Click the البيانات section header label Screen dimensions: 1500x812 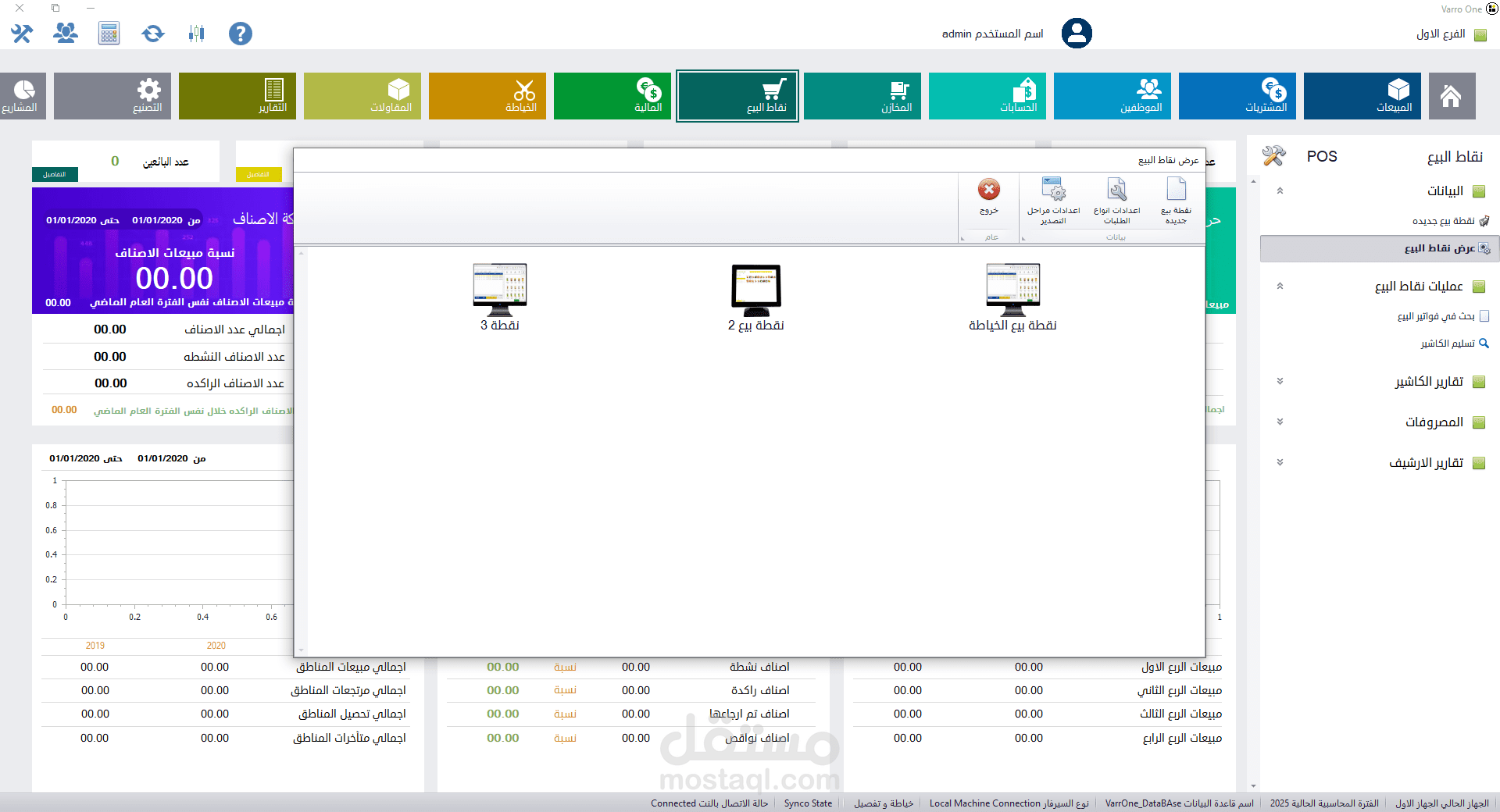pos(1445,191)
